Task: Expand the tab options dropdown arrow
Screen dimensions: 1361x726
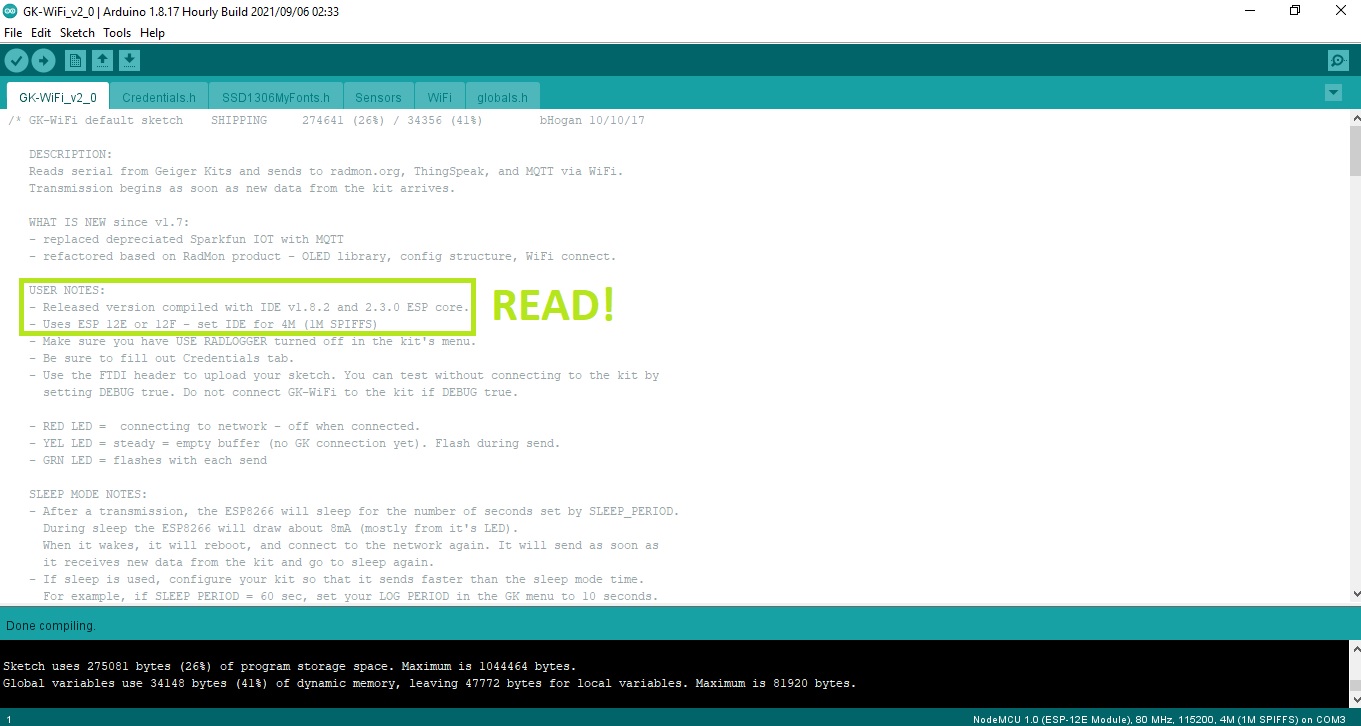Action: click(x=1332, y=93)
